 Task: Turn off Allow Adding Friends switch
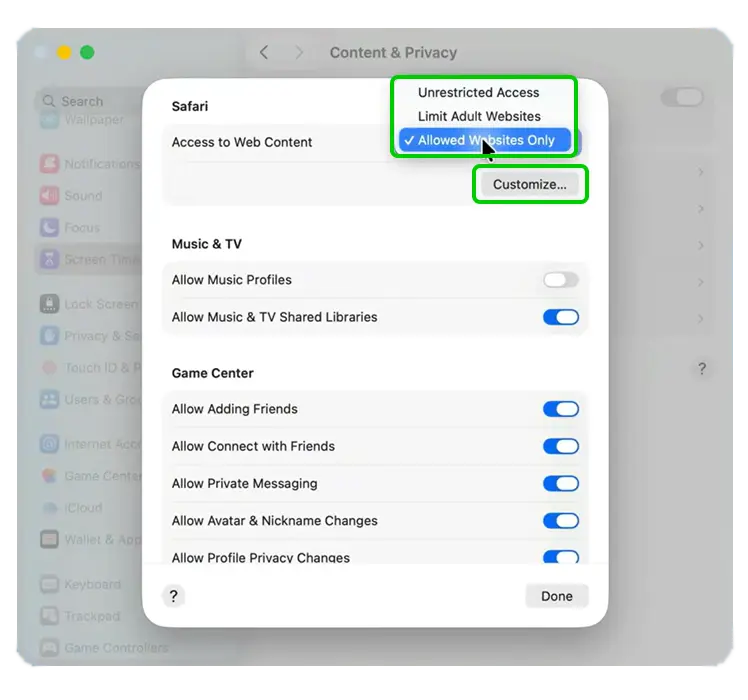click(x=560, y=409)
